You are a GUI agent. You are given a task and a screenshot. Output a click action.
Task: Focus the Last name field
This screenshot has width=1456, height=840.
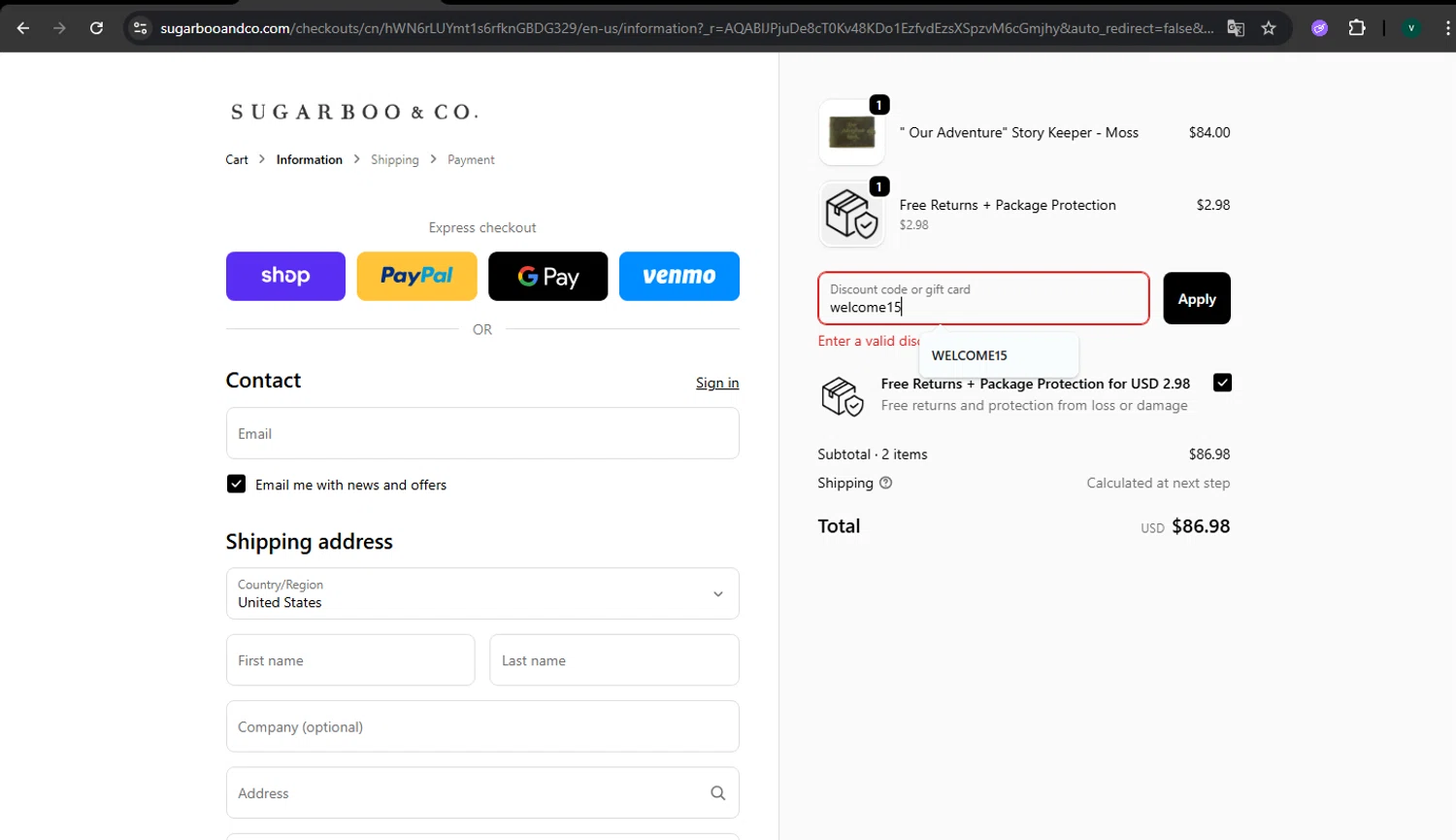point(614,660)
